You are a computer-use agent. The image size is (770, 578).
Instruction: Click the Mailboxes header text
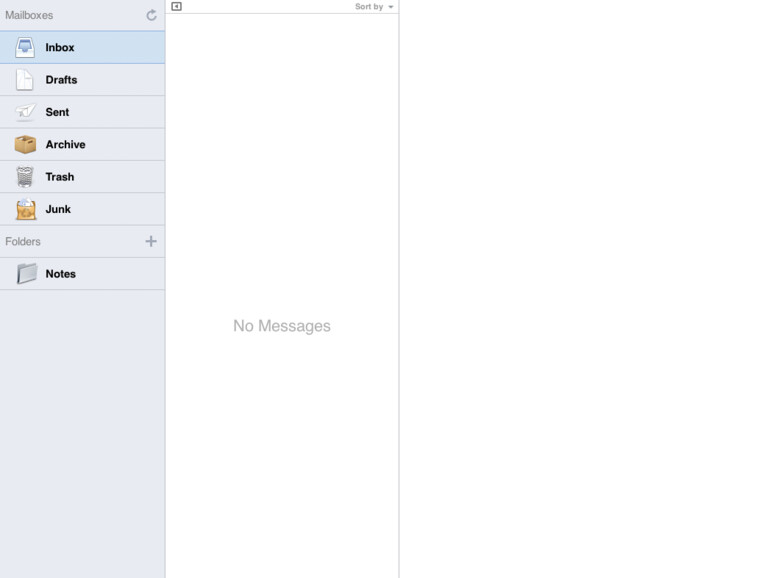click(29, 15)
